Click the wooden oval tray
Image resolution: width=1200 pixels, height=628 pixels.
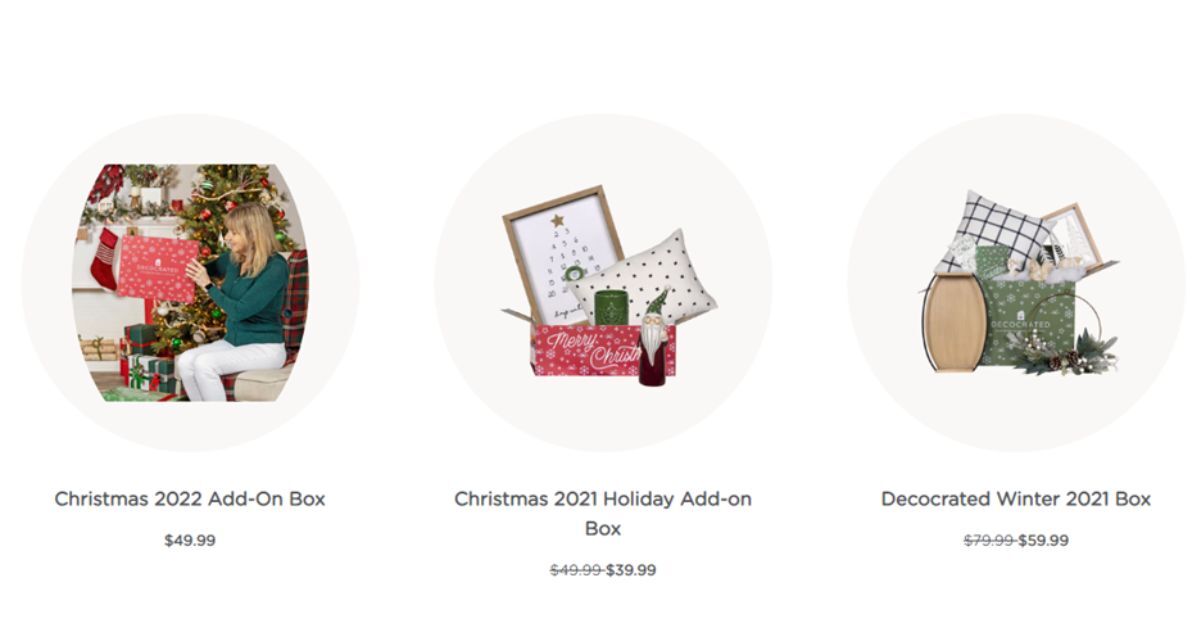pos(953,322)
